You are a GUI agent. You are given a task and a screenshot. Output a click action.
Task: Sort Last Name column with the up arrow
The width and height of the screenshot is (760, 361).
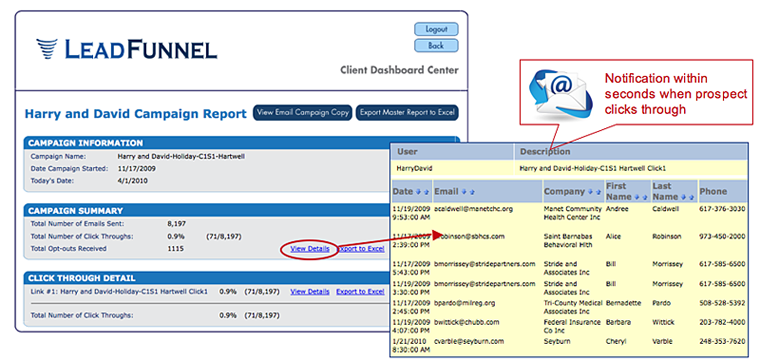pyautogui.click(x=691, y=197)
